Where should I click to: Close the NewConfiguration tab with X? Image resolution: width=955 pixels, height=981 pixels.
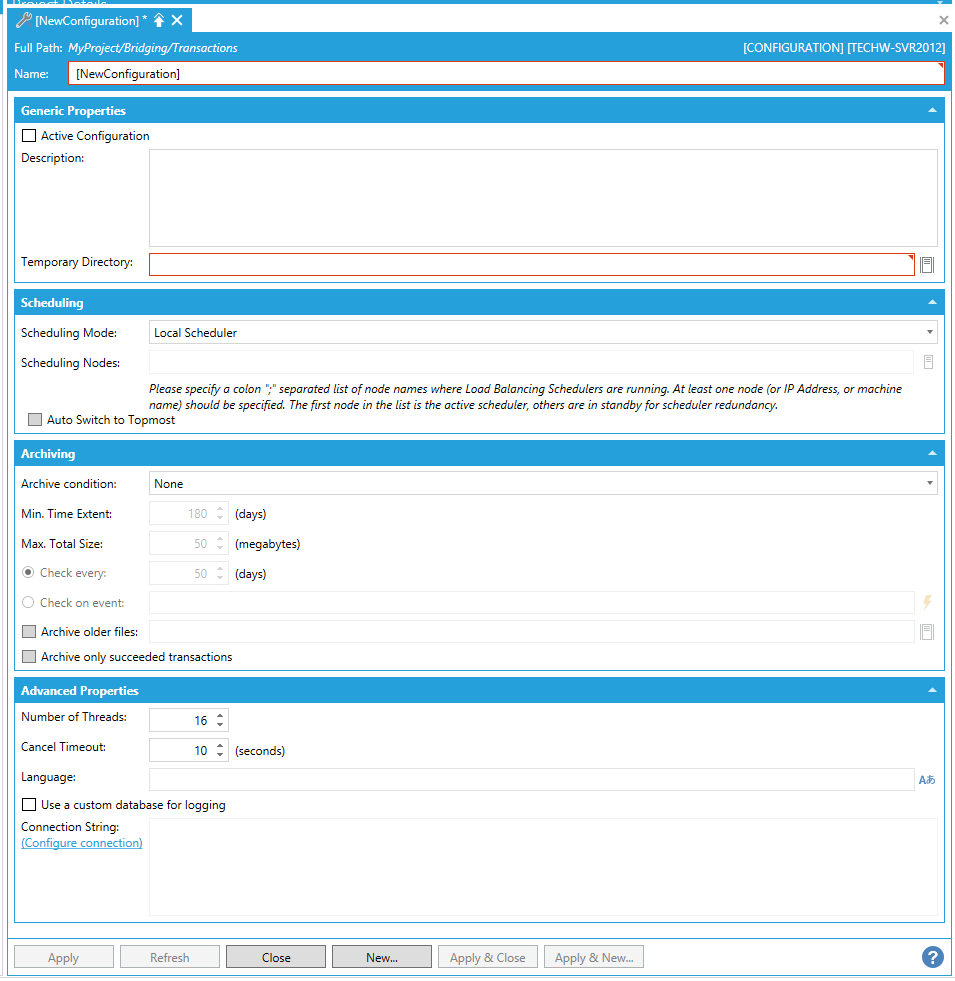tap(177, 20)
